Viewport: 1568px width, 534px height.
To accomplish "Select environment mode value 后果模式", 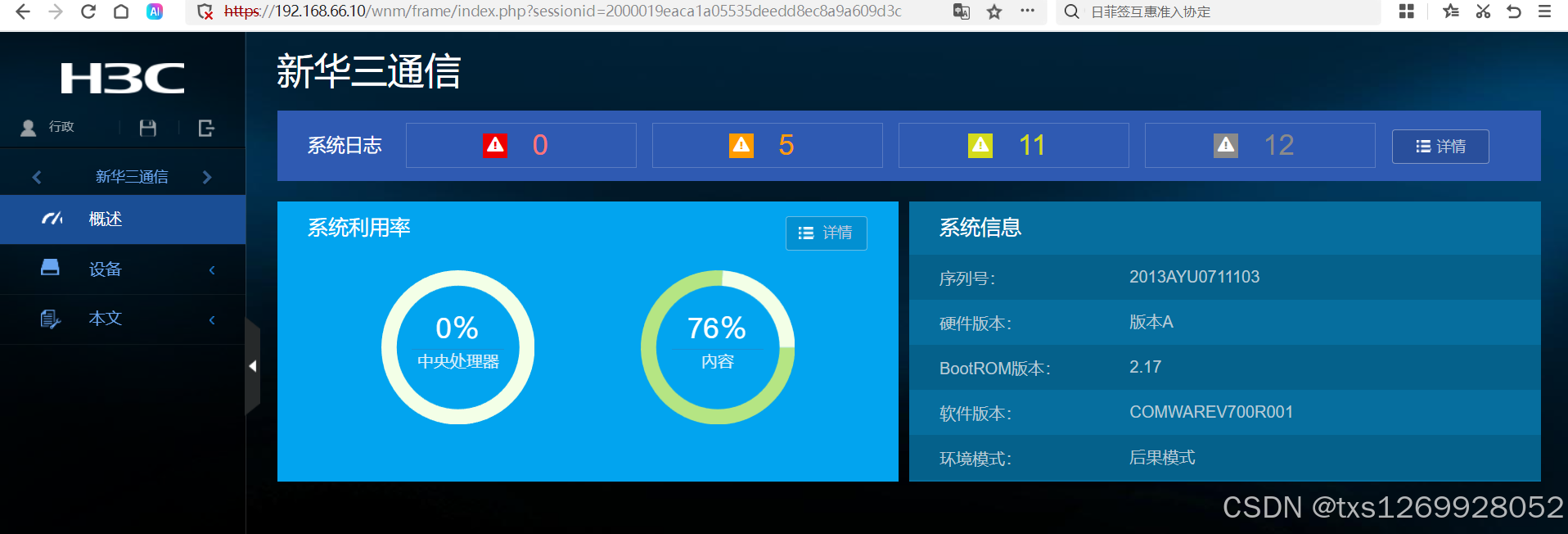I will (x=1162, y=457).
